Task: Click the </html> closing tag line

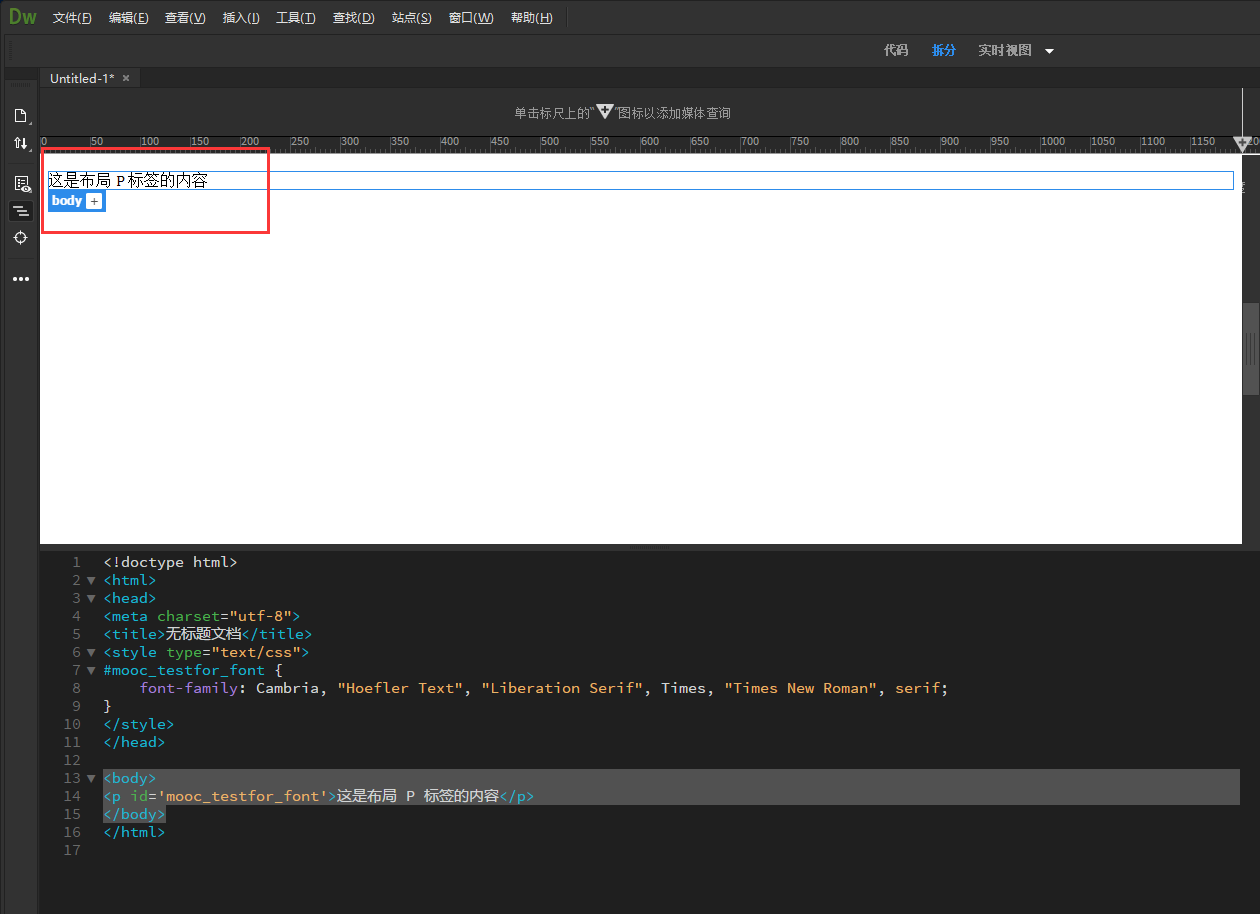Action: point(134,832)
